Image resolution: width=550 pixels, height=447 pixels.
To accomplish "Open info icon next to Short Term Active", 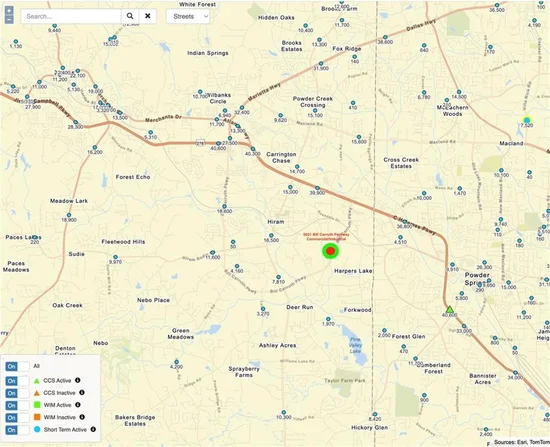I will [x=93, y=429].
